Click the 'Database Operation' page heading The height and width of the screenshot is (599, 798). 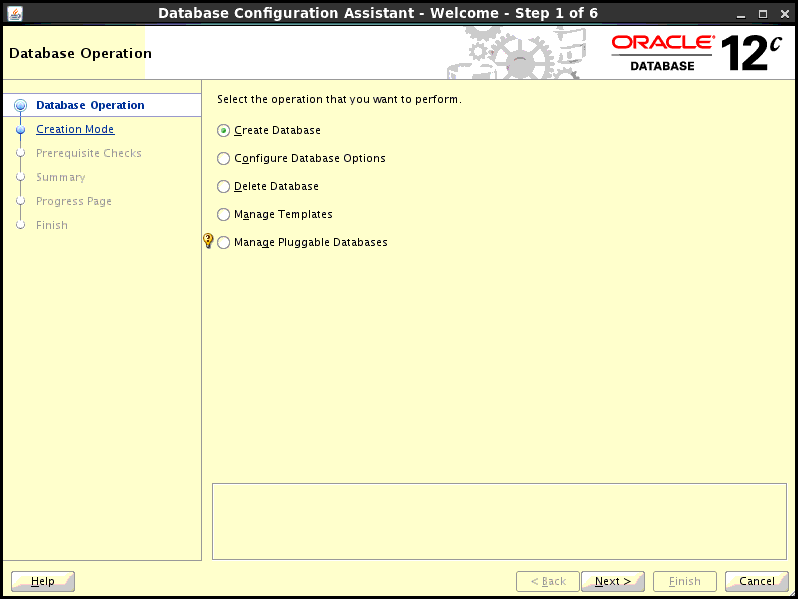click(x=80, y=53)
